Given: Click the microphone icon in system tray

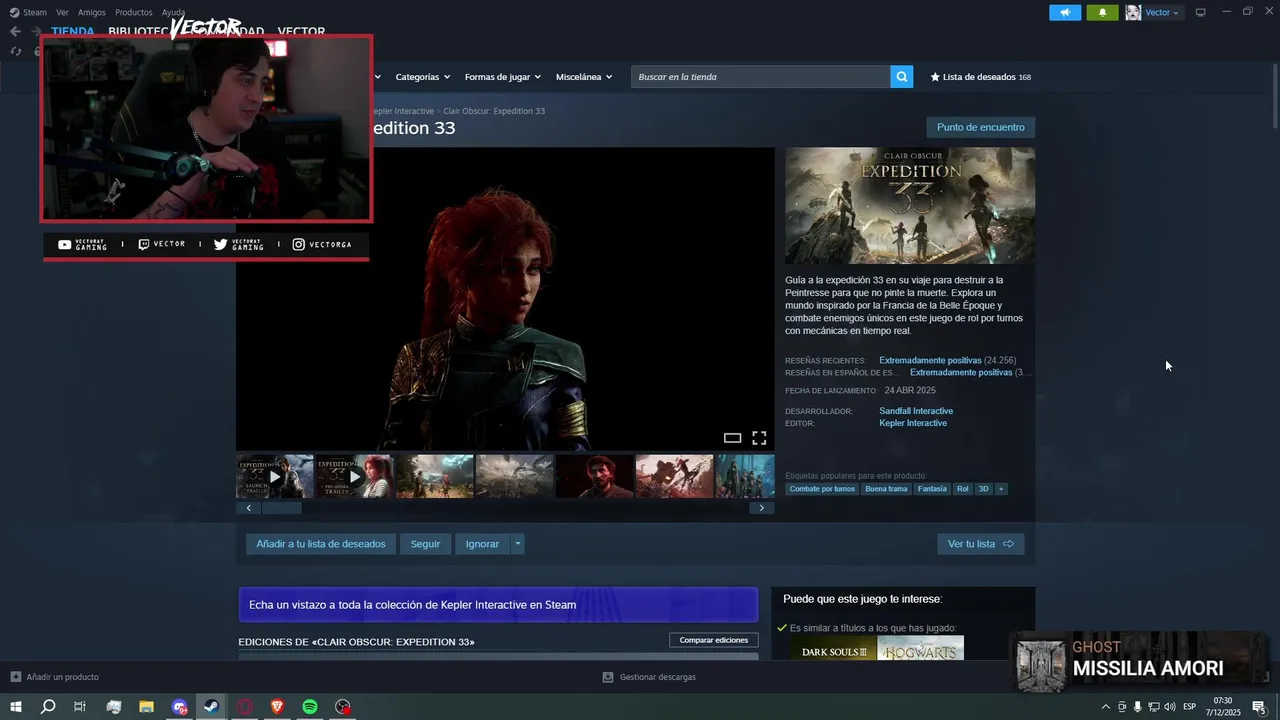Looking at the screenshot, I should tap(1138, 707).
